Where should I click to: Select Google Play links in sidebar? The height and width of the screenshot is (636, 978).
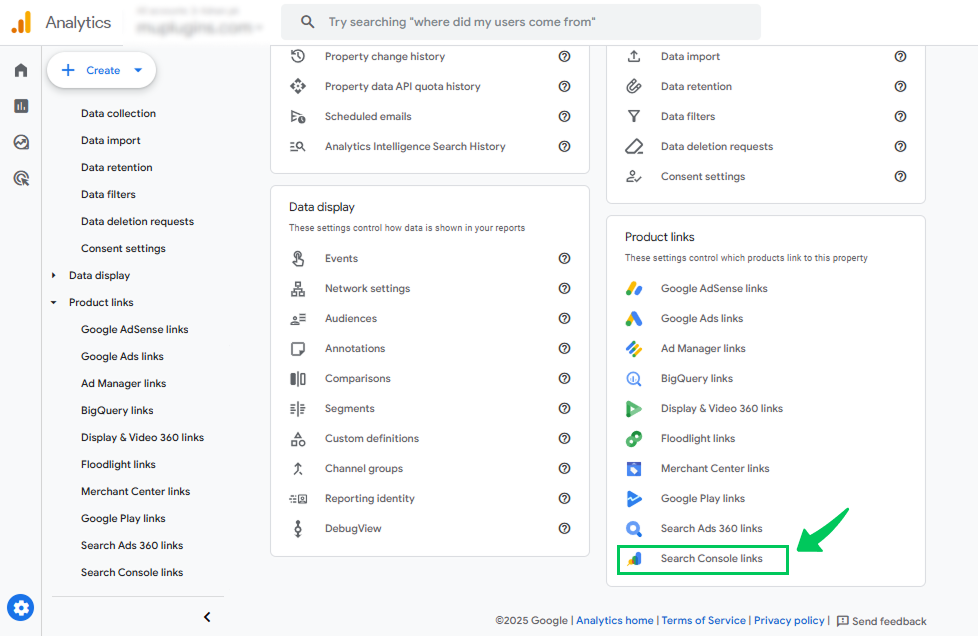point(123,518)
